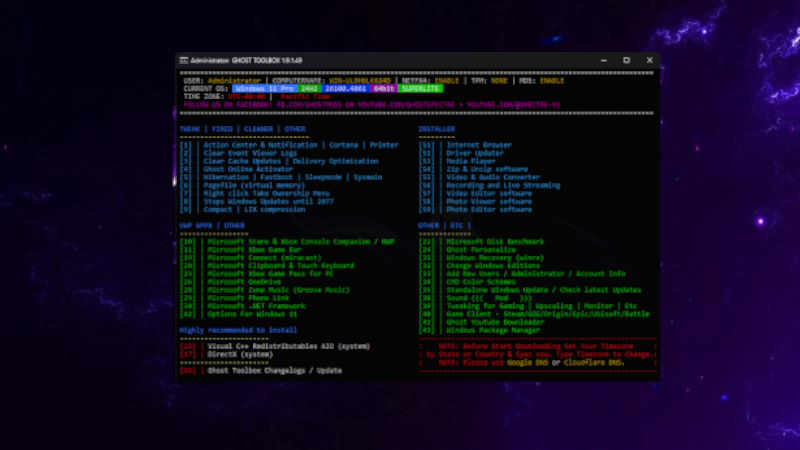This screenshot has height=450, width=800.
Task: Click the GHOST TOOLBOX title bar text
Action: tap(267, 60)
